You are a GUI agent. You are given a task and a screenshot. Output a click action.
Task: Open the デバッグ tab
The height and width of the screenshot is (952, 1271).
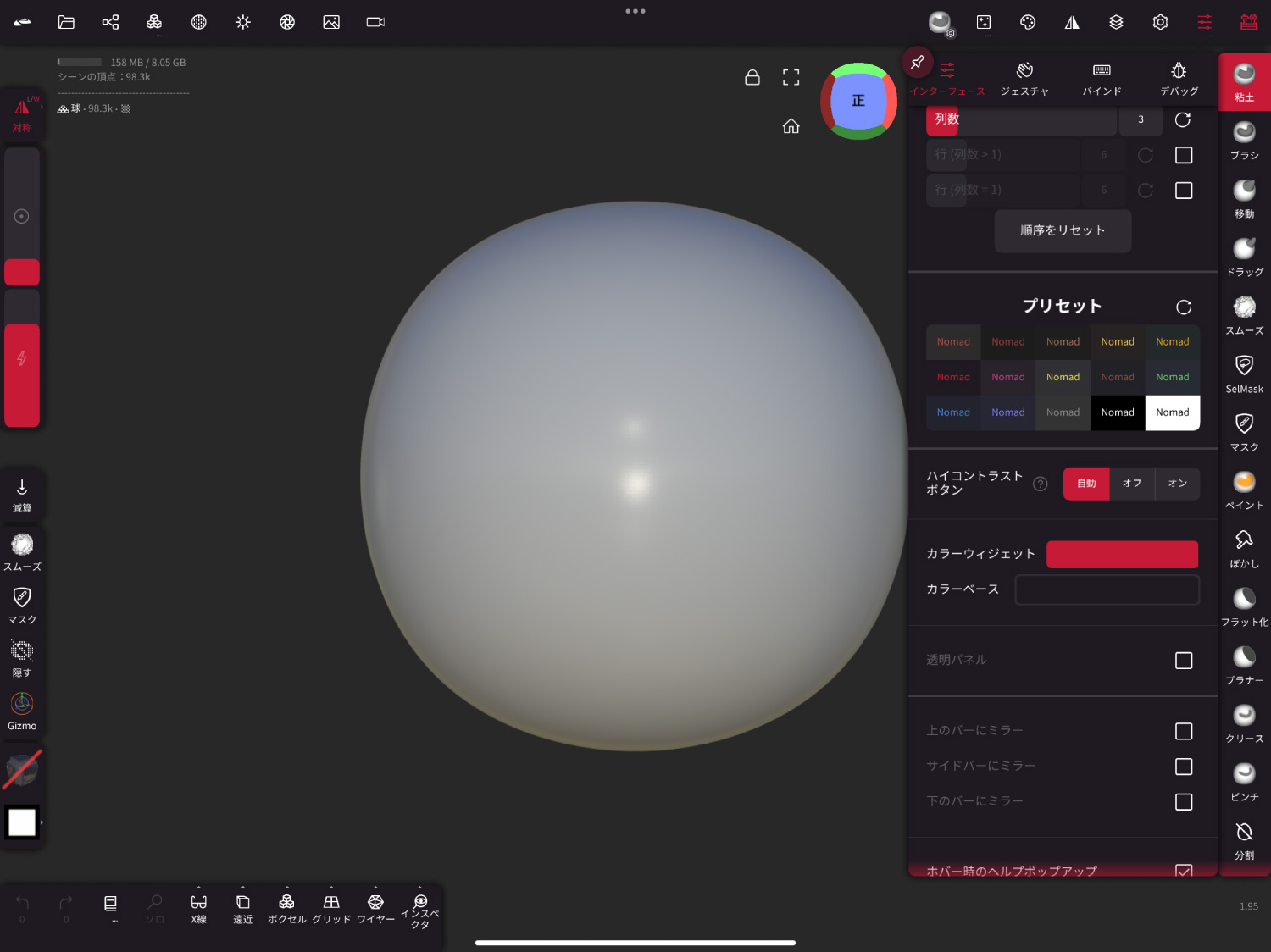[x=1179, y=79]
